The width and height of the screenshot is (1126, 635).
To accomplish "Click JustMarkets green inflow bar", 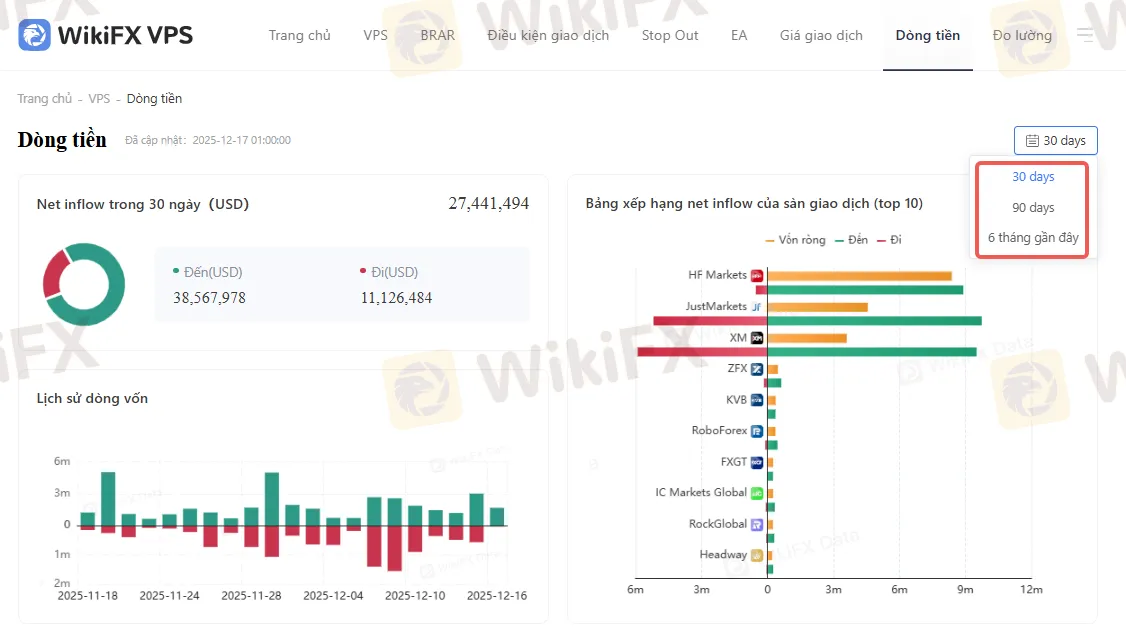I will [875, 321].
